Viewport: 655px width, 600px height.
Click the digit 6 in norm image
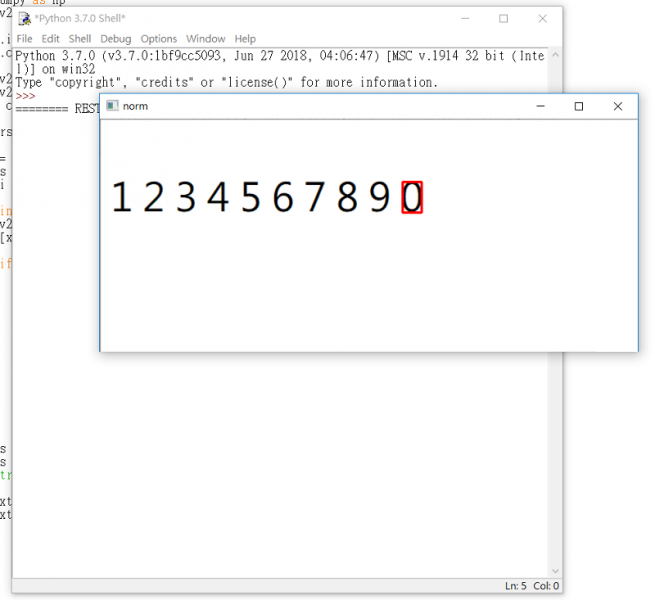tap(283, 197)
